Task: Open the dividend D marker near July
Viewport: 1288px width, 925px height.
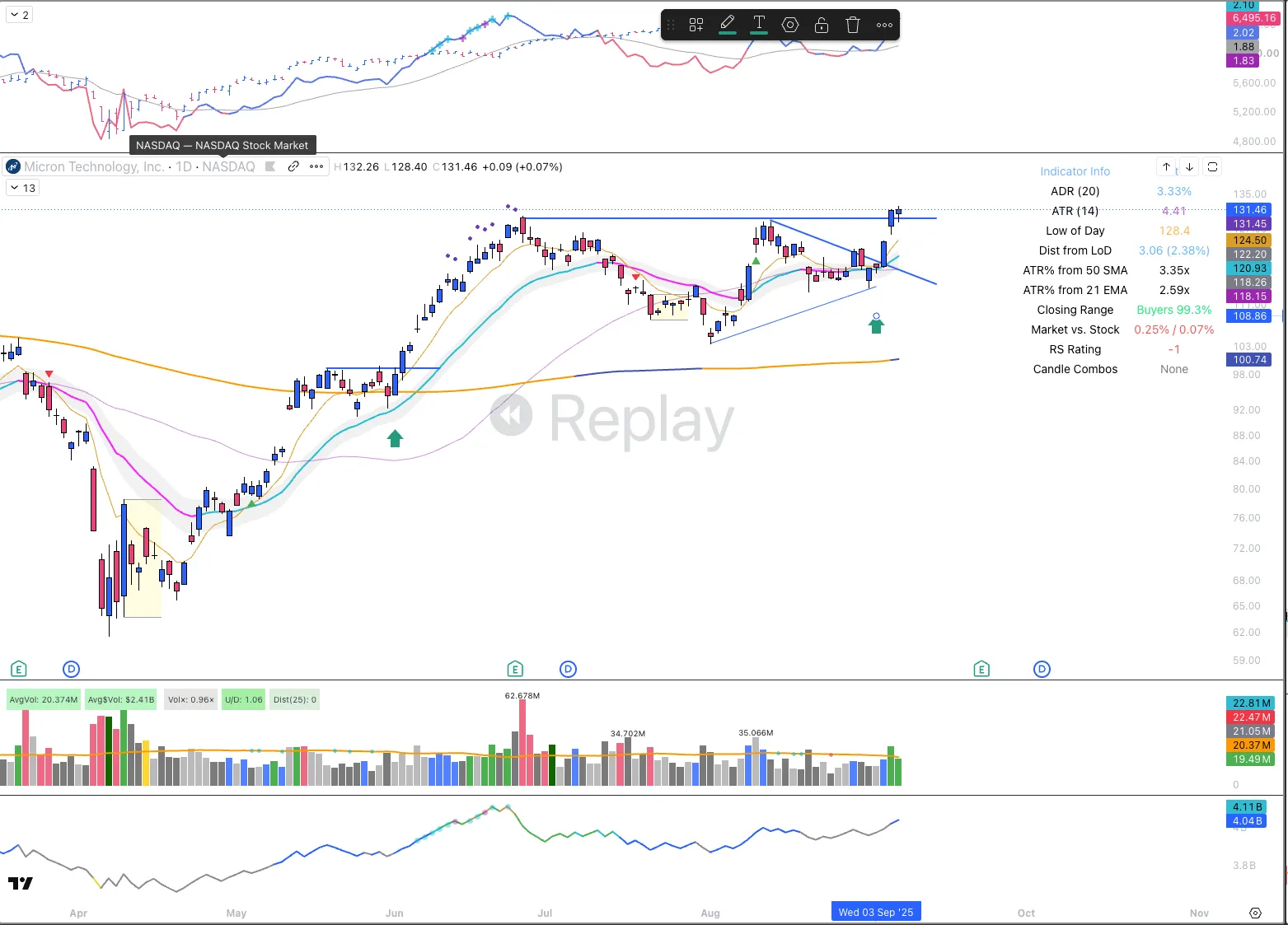Action: click(x=568, y=668)
